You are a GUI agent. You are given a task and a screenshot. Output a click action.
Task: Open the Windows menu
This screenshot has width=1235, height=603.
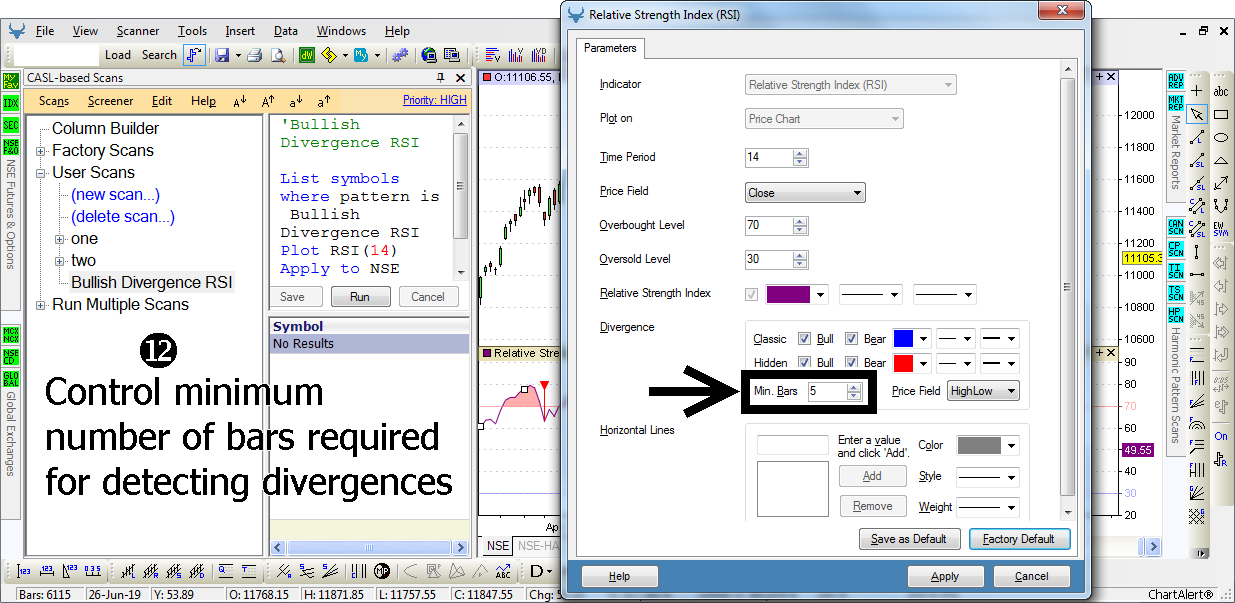[341, 31]
